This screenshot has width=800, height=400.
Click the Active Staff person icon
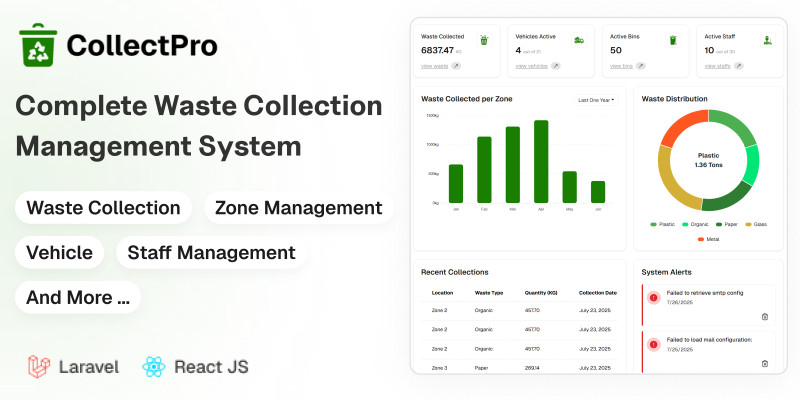pos(767,40)
